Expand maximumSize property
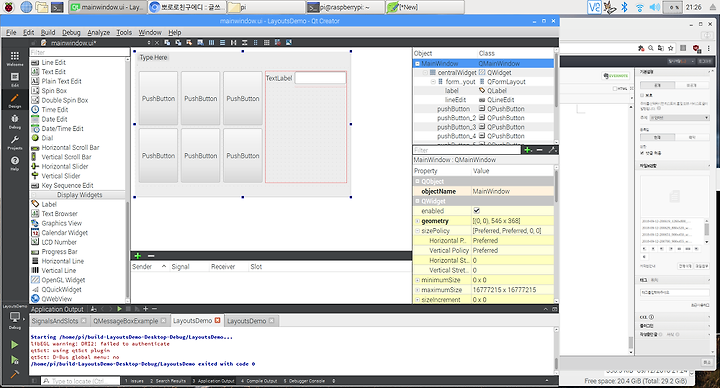720x388 pixels. tap(417, 290)
